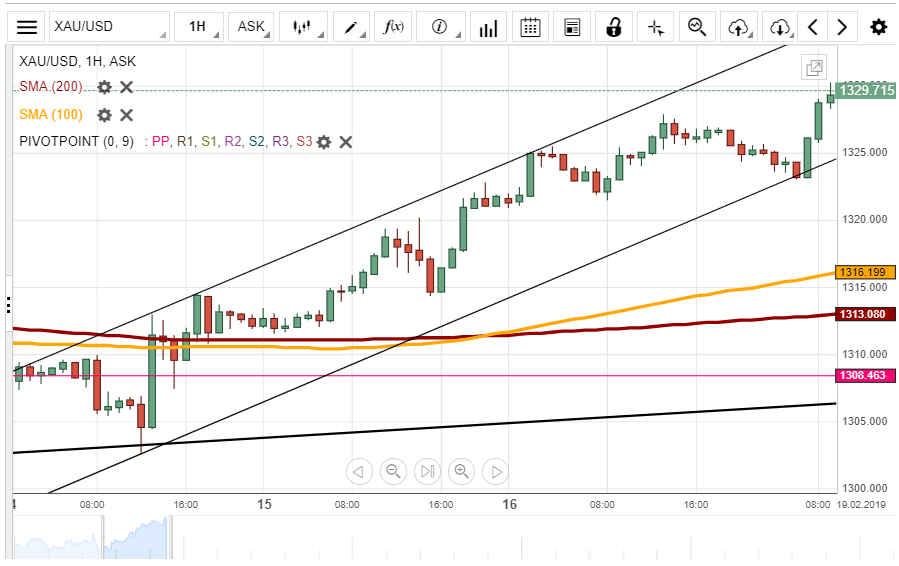Open chart settings gear in toolbar
The height and width of the screenshot is (566, 899).
pyautogui.click(x=878, y=27)
